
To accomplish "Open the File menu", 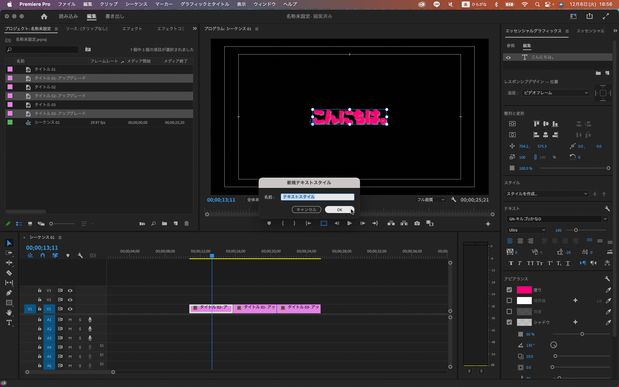I will [x=66, y=4].
